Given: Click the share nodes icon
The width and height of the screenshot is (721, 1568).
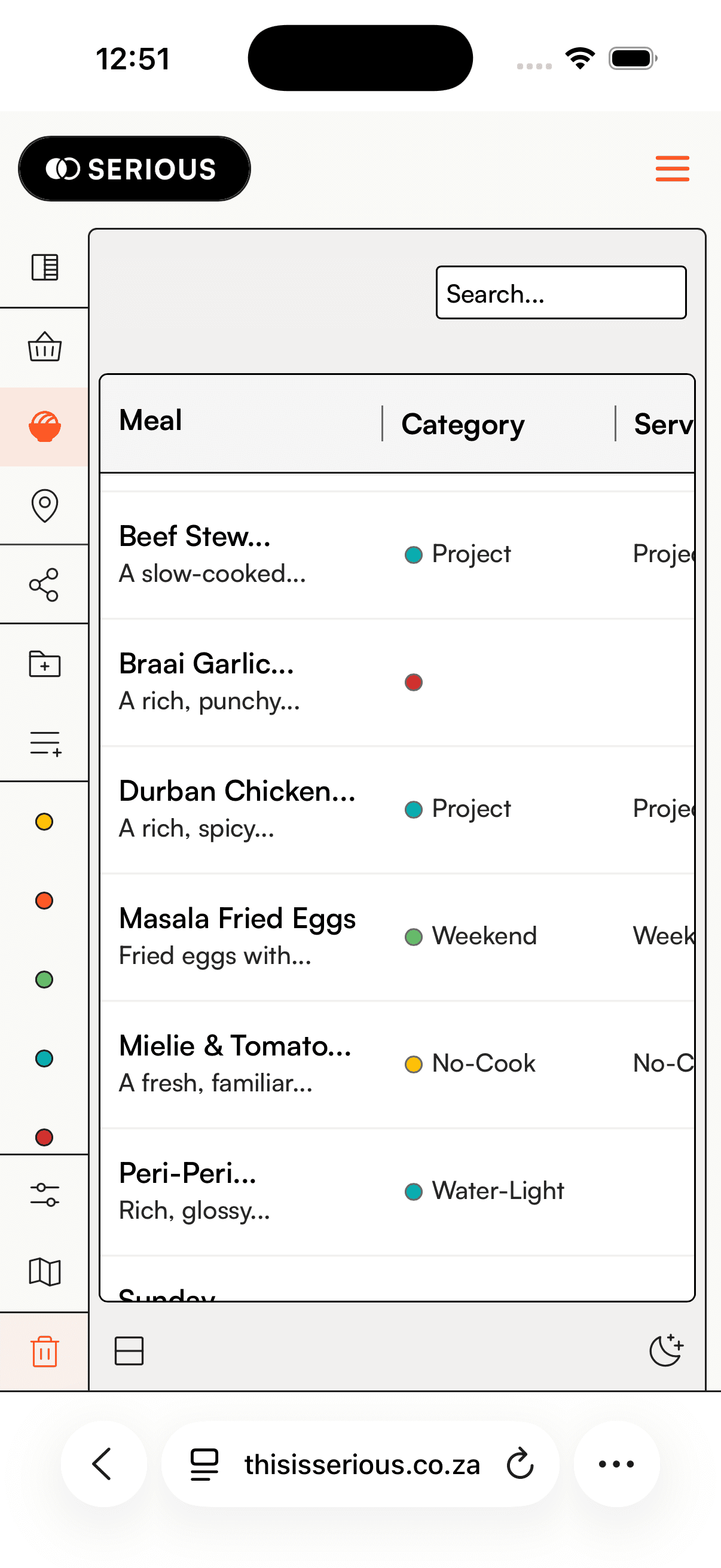Looking at the screenshot, I should click(x=44, y=585).
